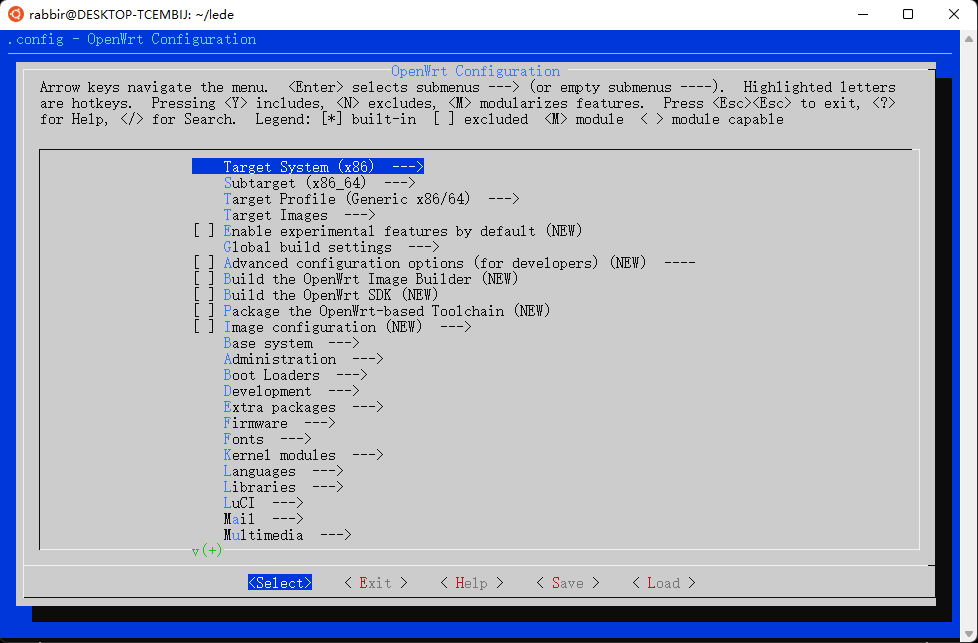
Task: Open the Subtarget (x86_64) submenu
Action: (x=319, y=183)
